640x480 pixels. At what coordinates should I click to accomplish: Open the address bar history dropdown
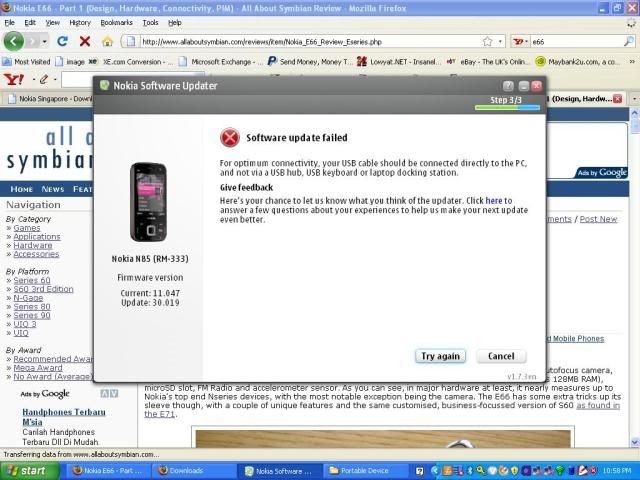coord(500,42)
